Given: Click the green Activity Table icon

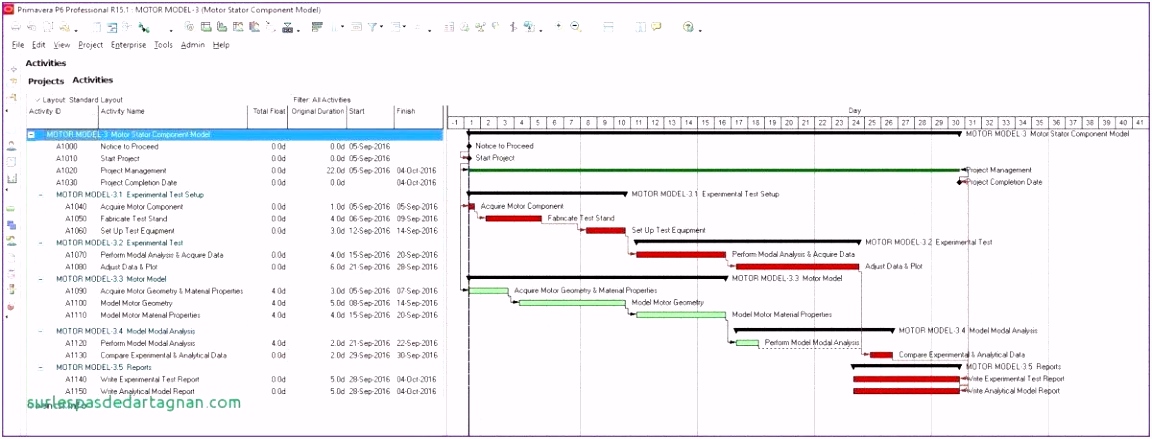Looking at the screenshot, I should [x=204, y=27].
